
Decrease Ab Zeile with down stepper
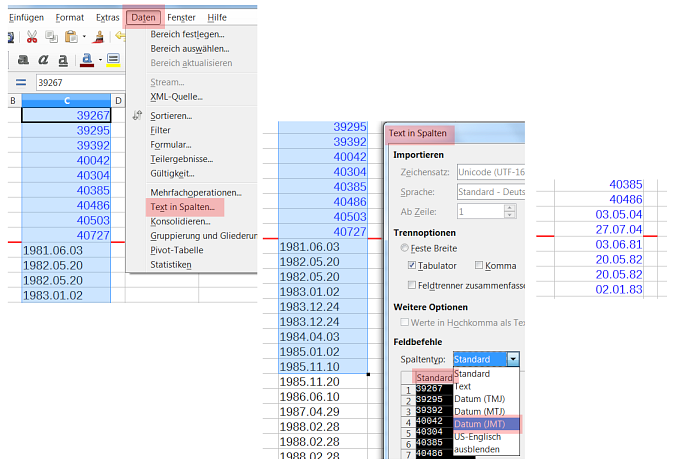(x=510, y=215)
